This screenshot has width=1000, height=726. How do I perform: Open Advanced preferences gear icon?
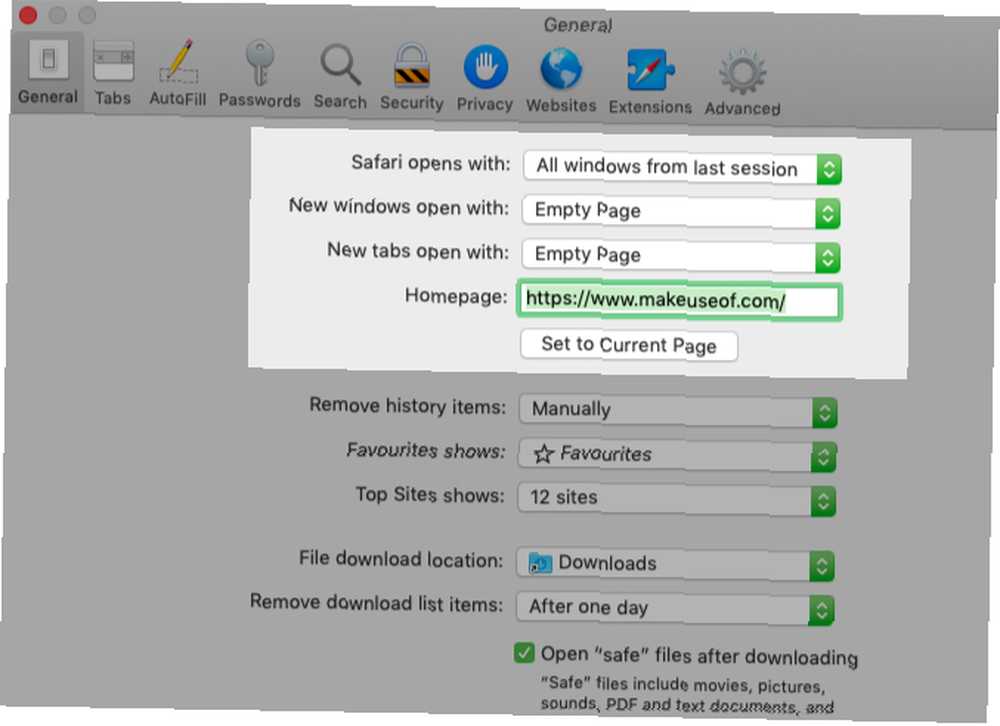click(743, 72)
